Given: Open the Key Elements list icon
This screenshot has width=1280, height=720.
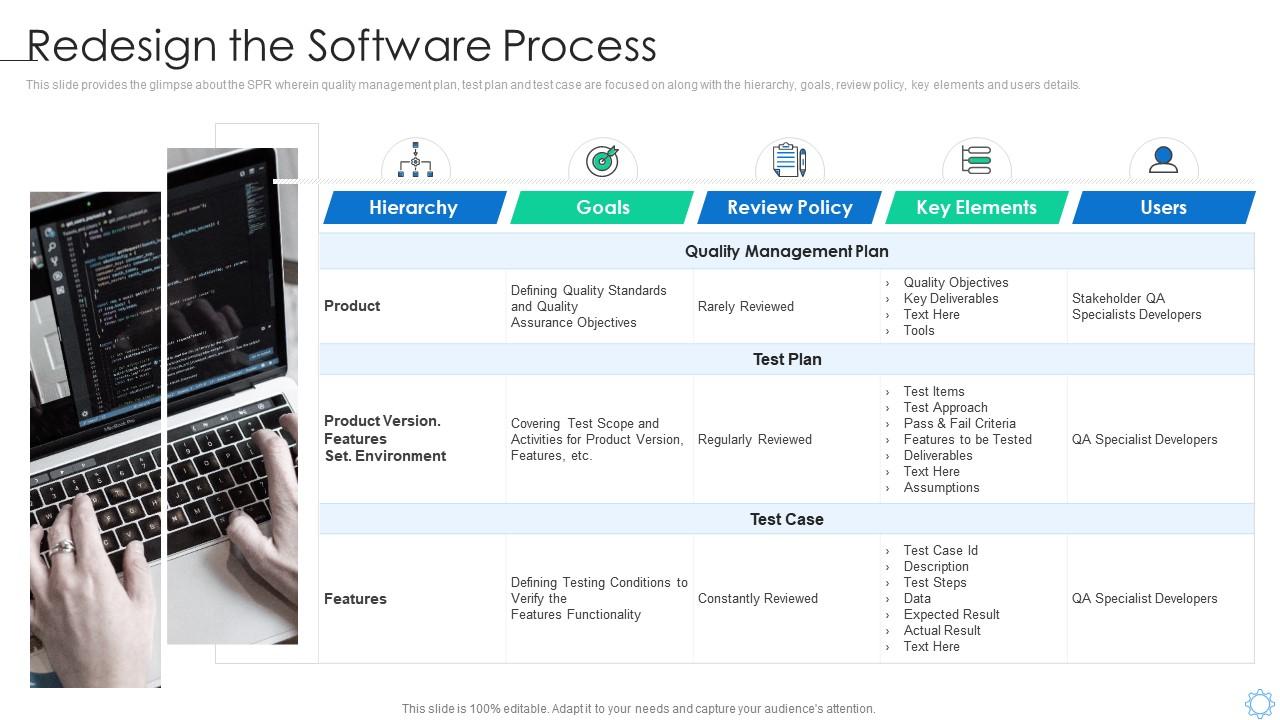Looking at the screenshot, I should [x=975, y=158].
